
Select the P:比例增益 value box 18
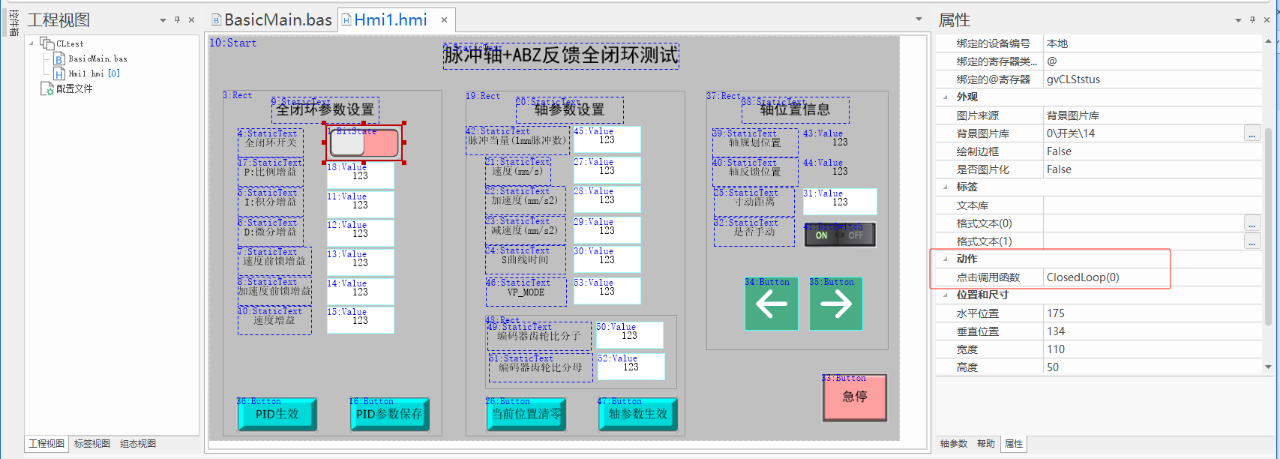[x=360, y=175]
